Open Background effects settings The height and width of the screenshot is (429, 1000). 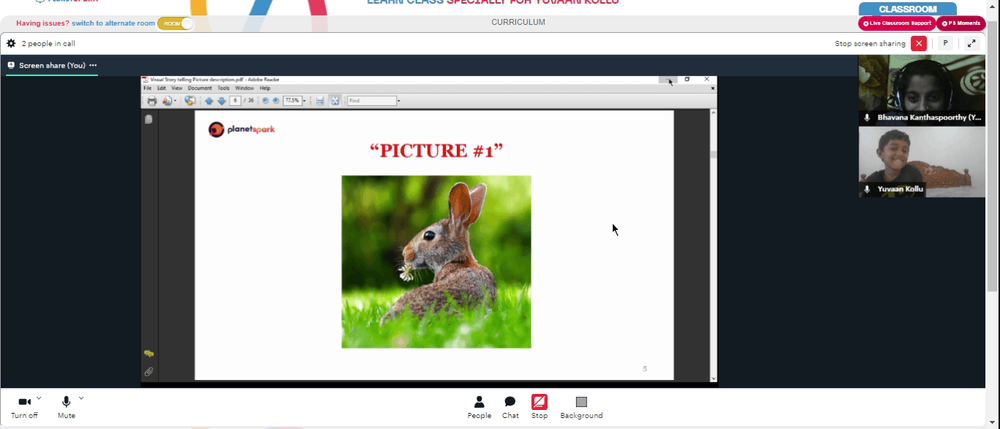point(581,407)
